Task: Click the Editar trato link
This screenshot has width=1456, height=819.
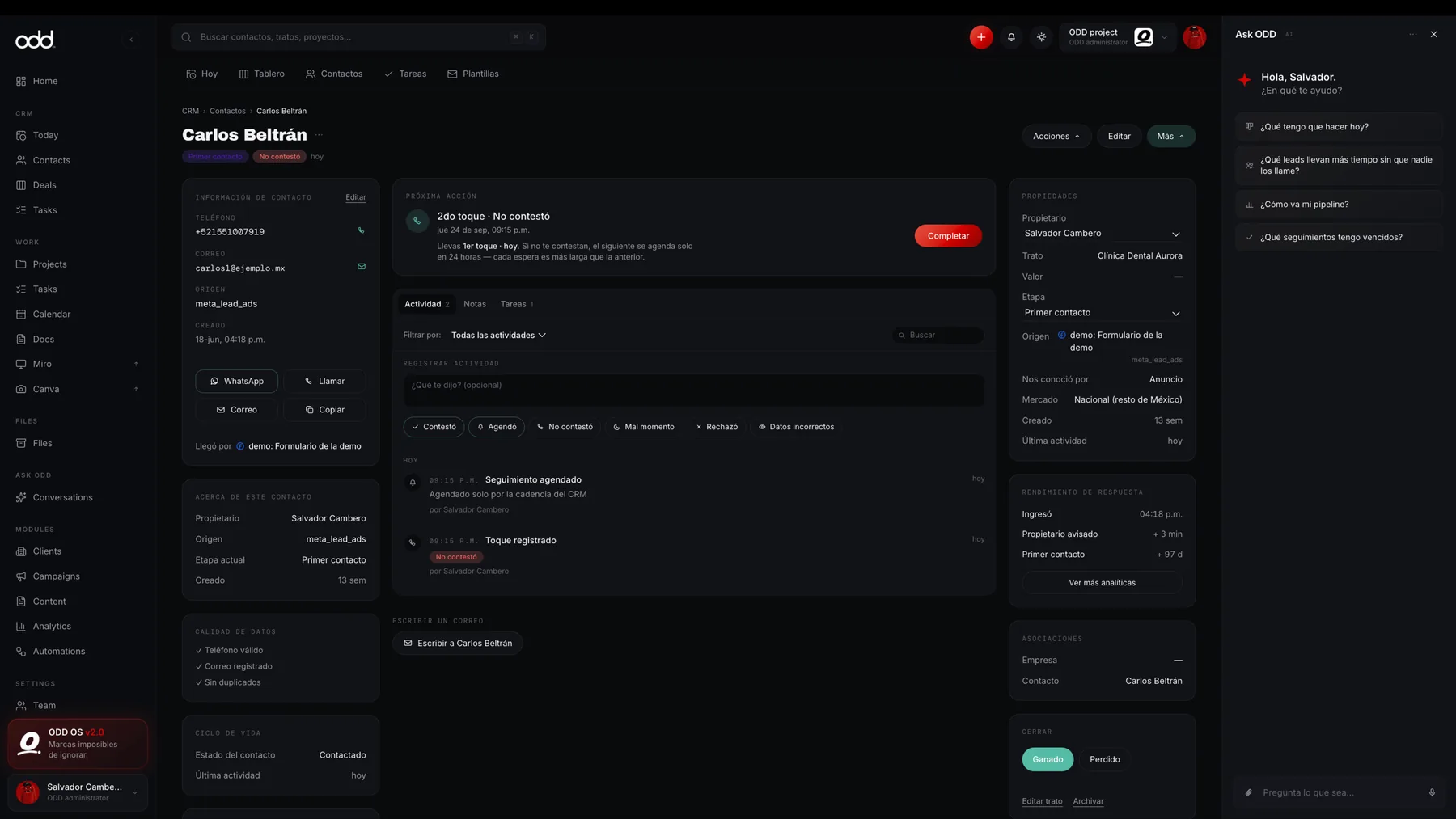Action: pyautogui.click(x=1042, y=801)
